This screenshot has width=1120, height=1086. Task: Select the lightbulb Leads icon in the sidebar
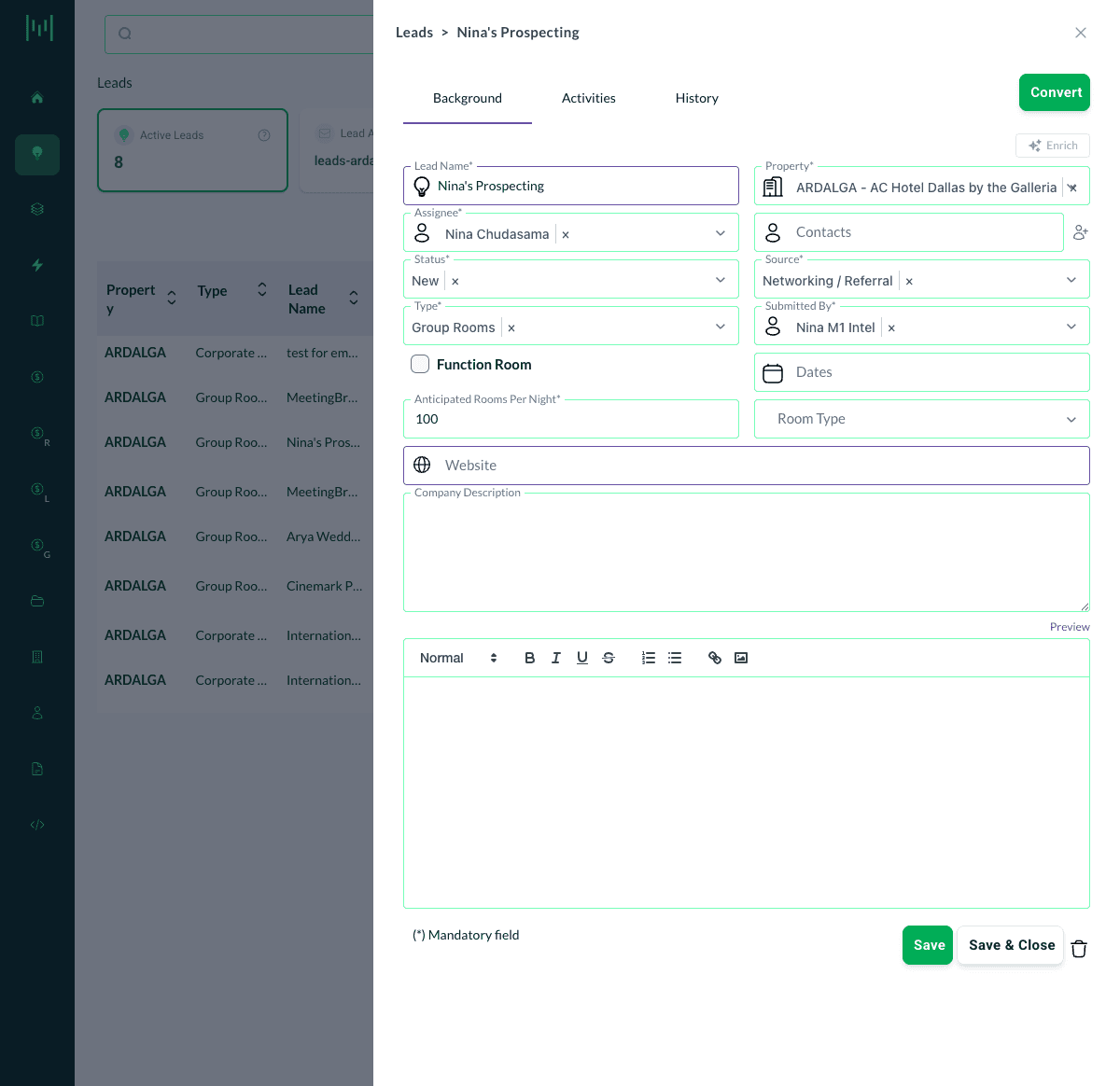[37, 154]
